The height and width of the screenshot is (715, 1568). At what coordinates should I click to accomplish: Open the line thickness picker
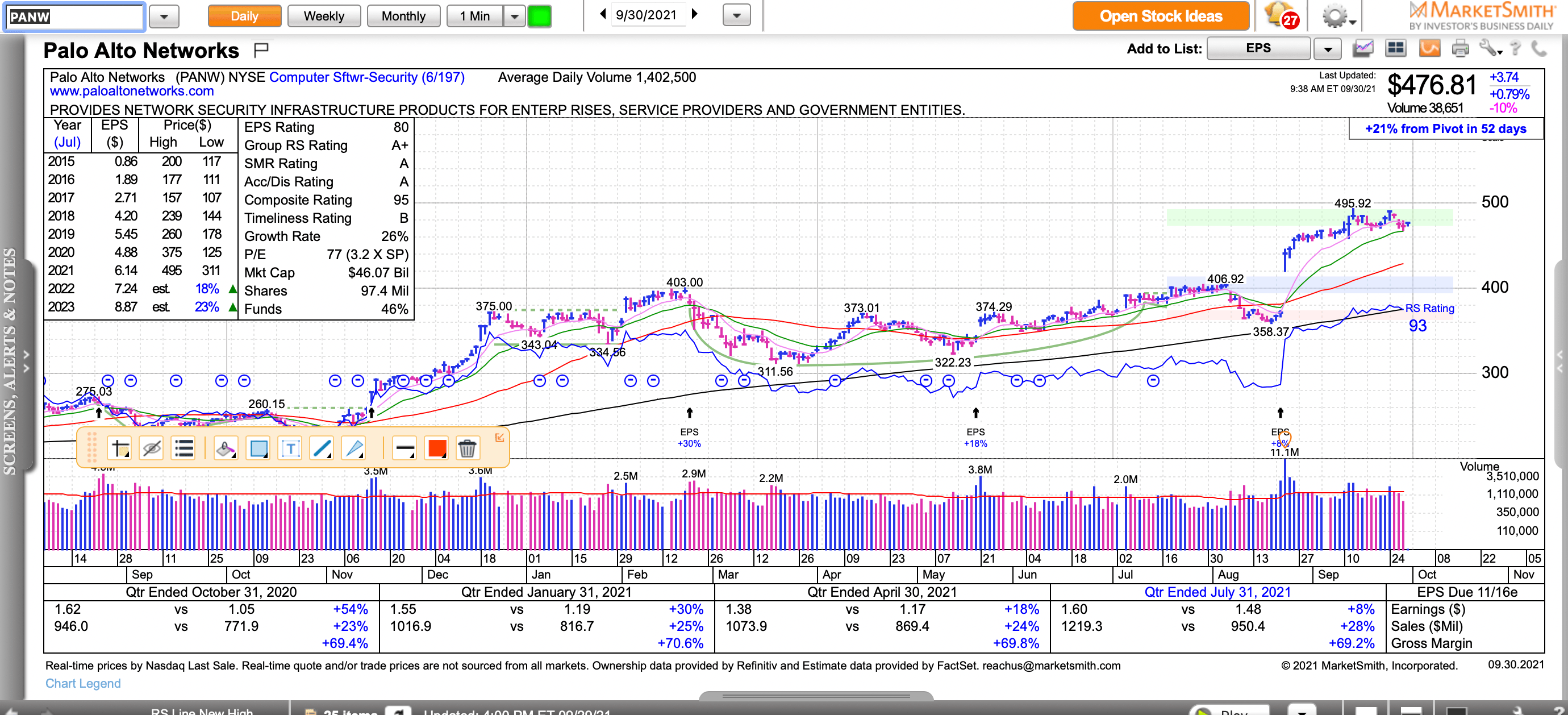pyautogui.click(x=404, y=449)
